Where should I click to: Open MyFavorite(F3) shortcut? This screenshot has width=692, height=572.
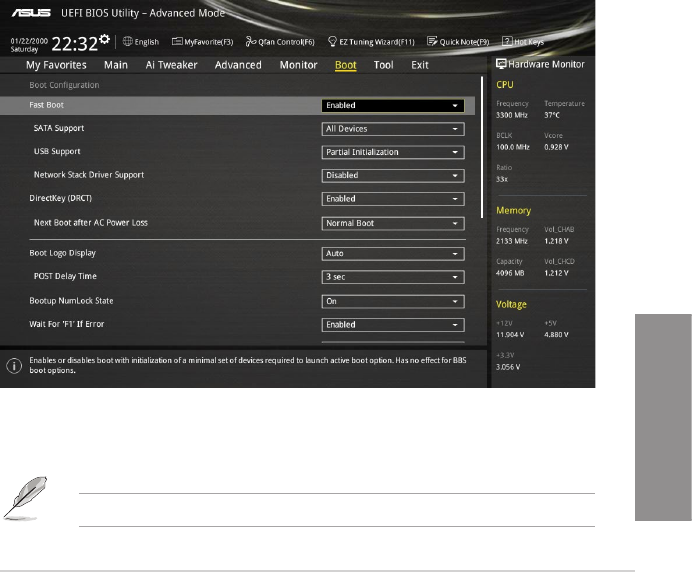point(202,42)
